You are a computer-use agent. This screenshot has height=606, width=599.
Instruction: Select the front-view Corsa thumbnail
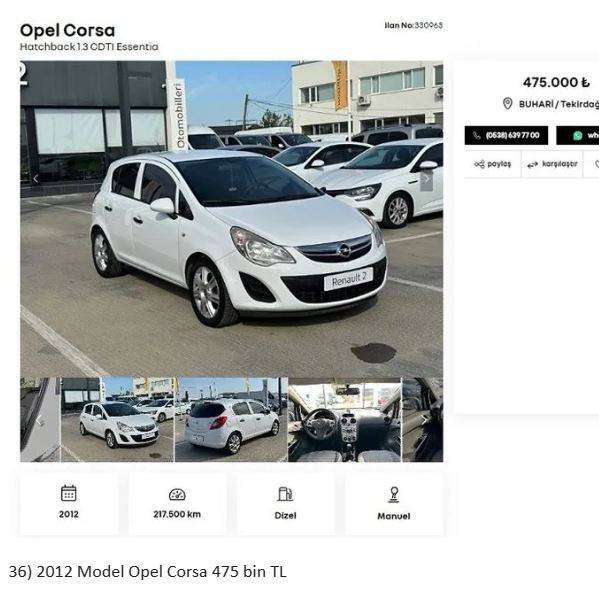click(x=117, y=420)
